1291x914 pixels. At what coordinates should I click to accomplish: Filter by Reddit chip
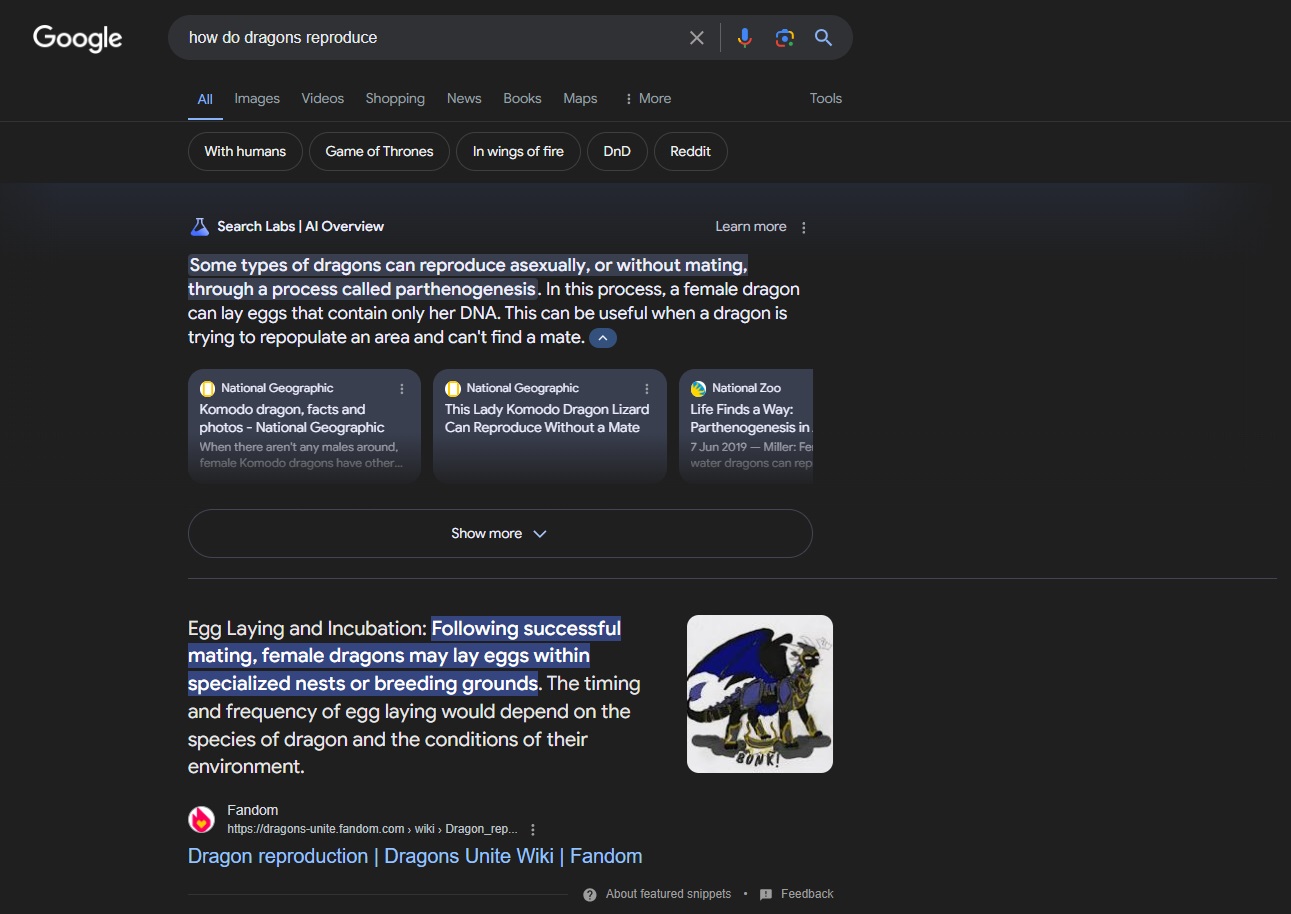690,152
